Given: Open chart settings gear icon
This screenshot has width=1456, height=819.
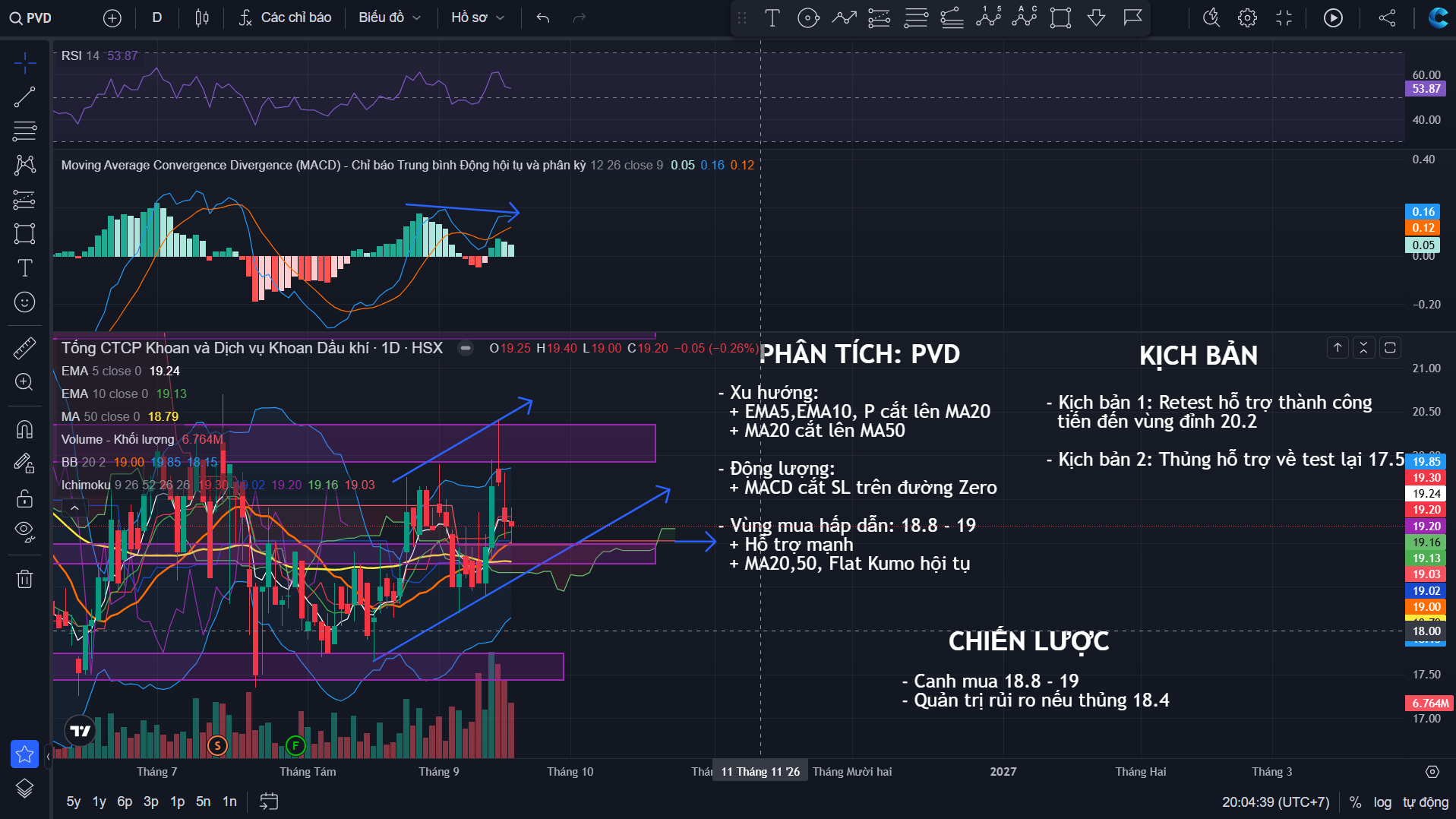Looking at the screenshot, I should 1247,17.
